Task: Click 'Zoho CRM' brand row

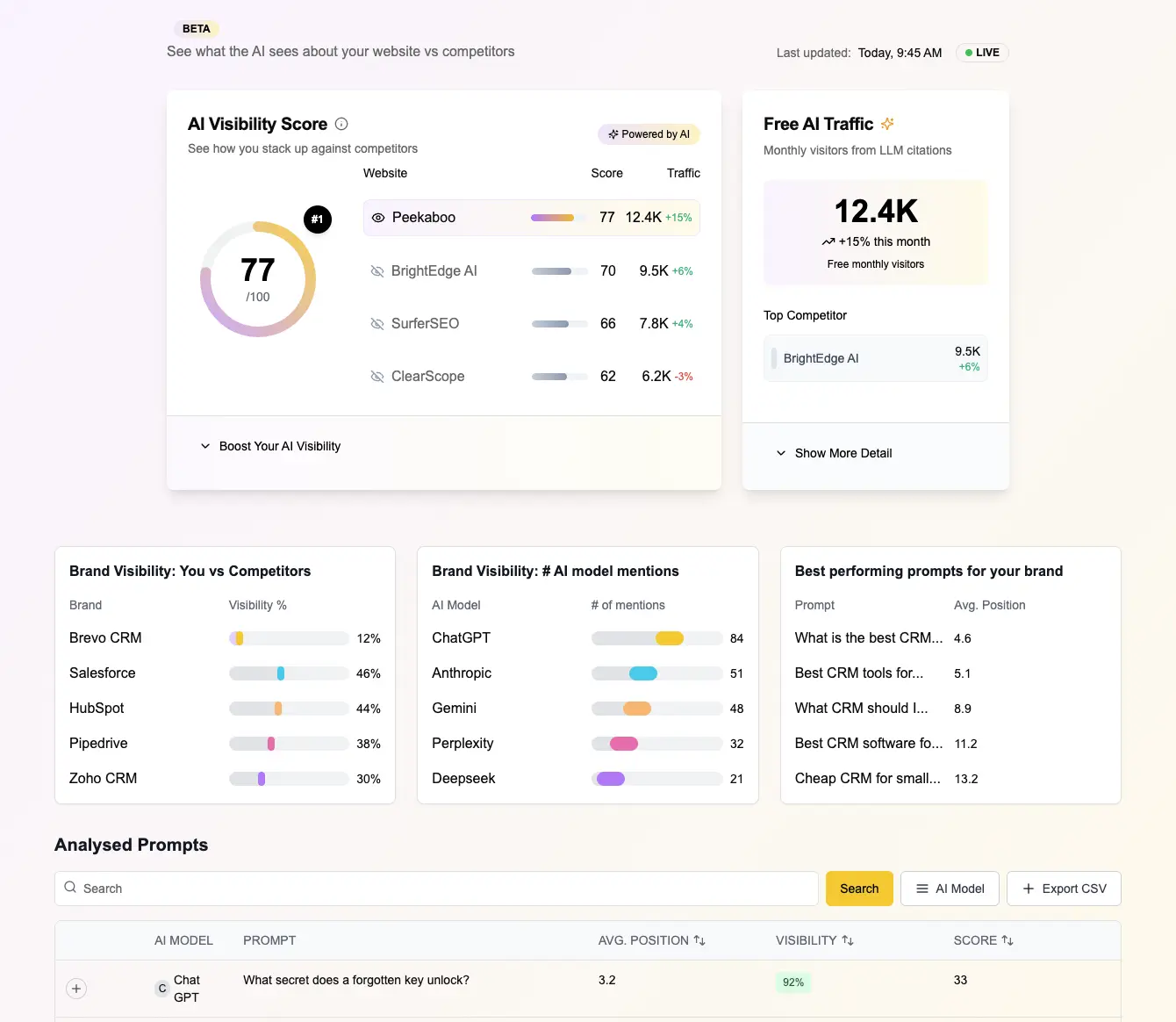Action: [225, 779]
